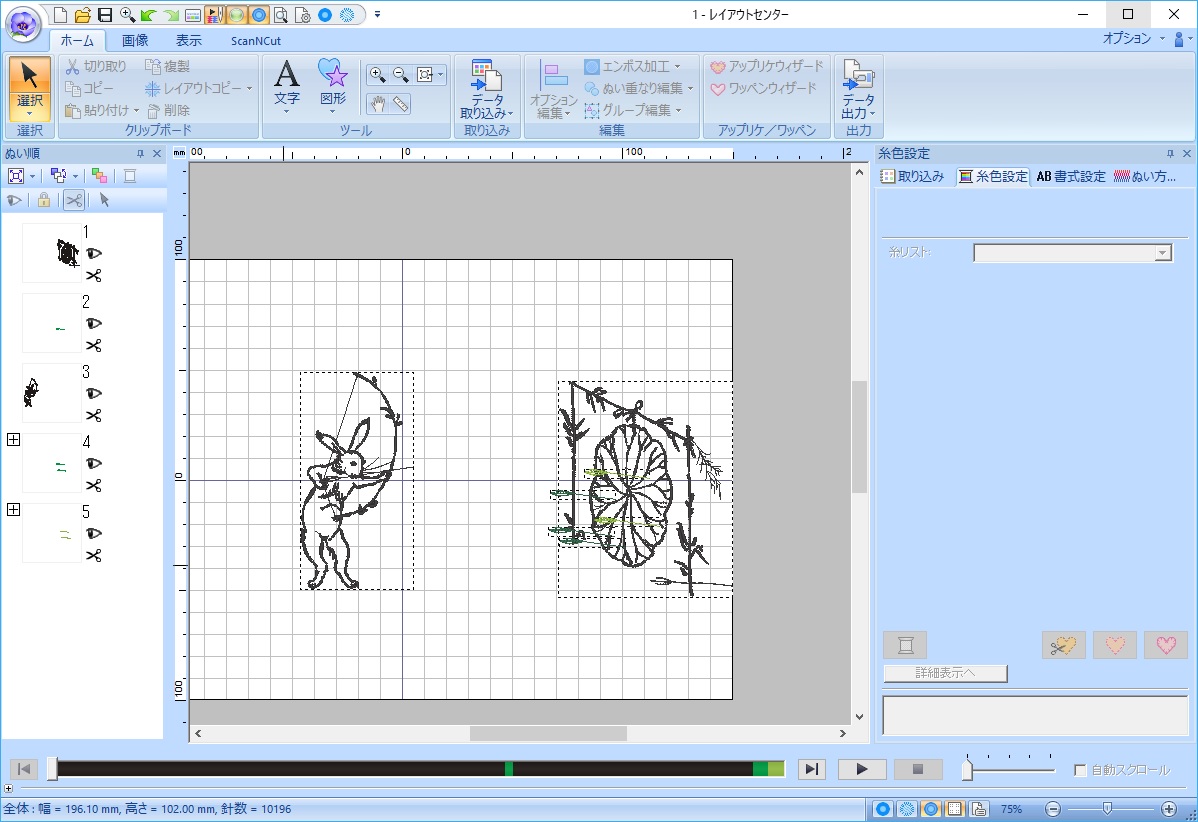Expand sewing order item 4
The height and width of the screenshot is (822, 1198).
(13, 439)
